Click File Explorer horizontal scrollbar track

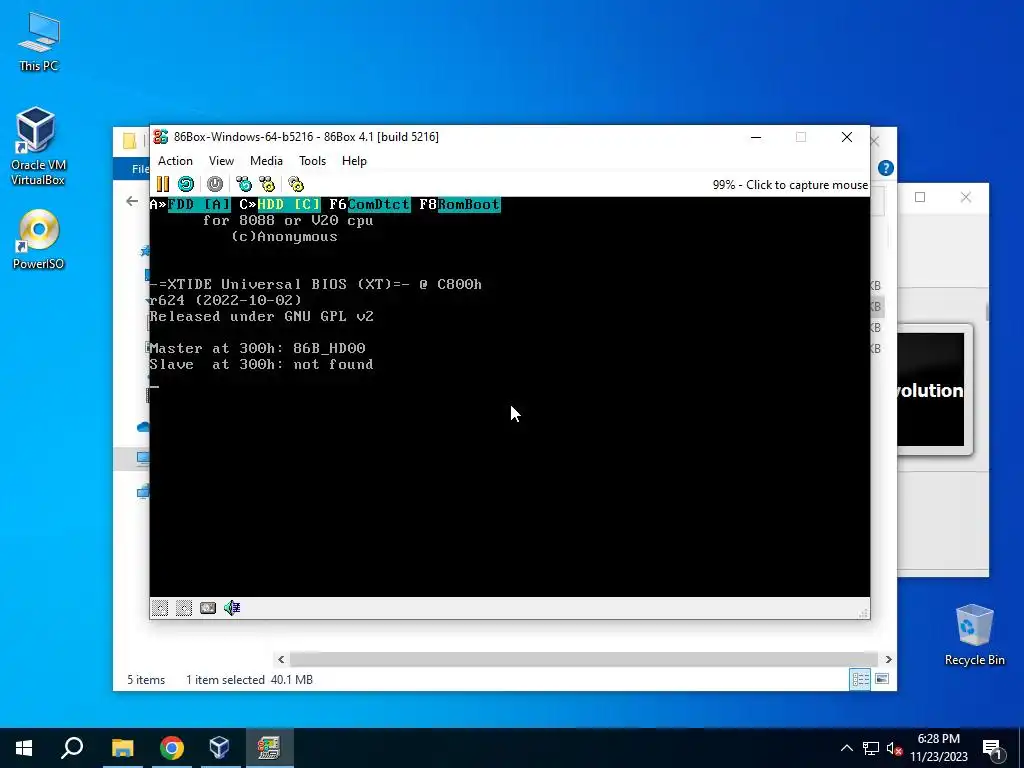583,660
